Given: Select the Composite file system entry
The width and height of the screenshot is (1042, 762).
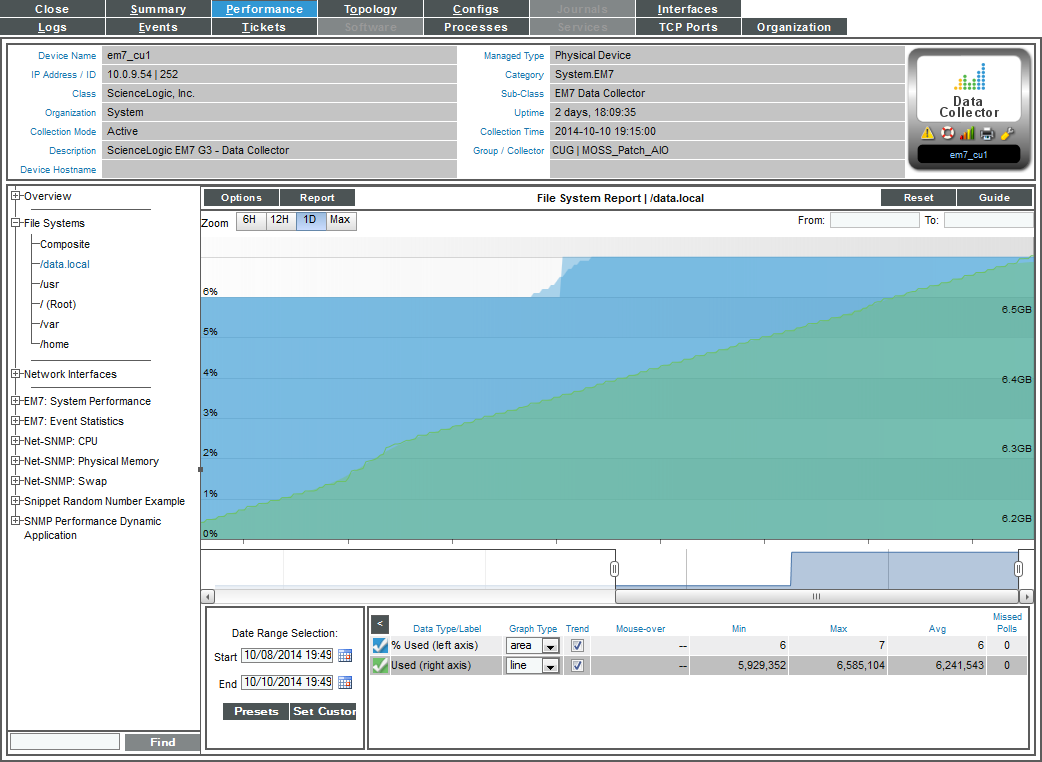Looking at the screenshot, I should [64, 244].
